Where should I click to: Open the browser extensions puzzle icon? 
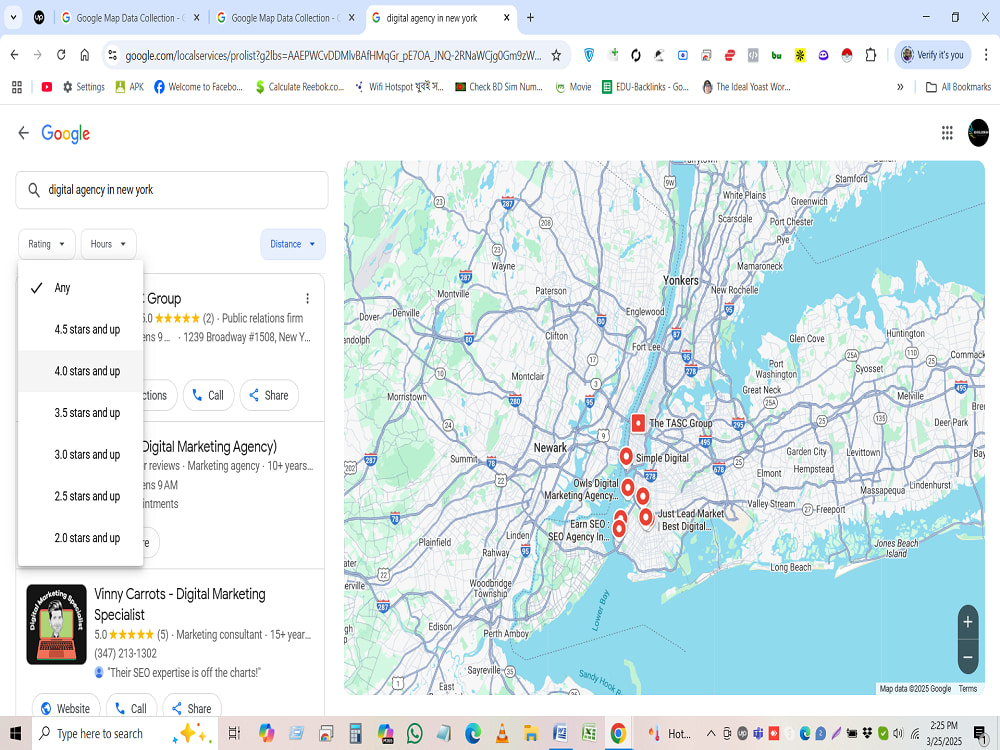[x=871, y=55]
